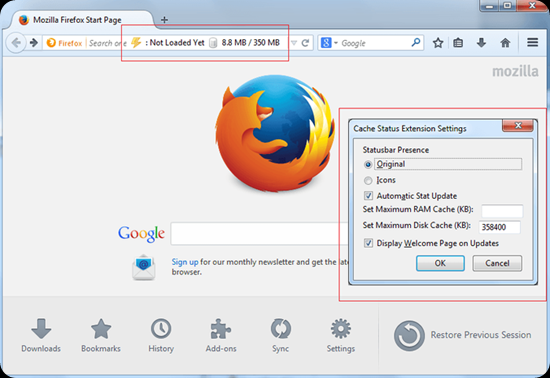Open Sync from the start page launcher

pos(281,335)
